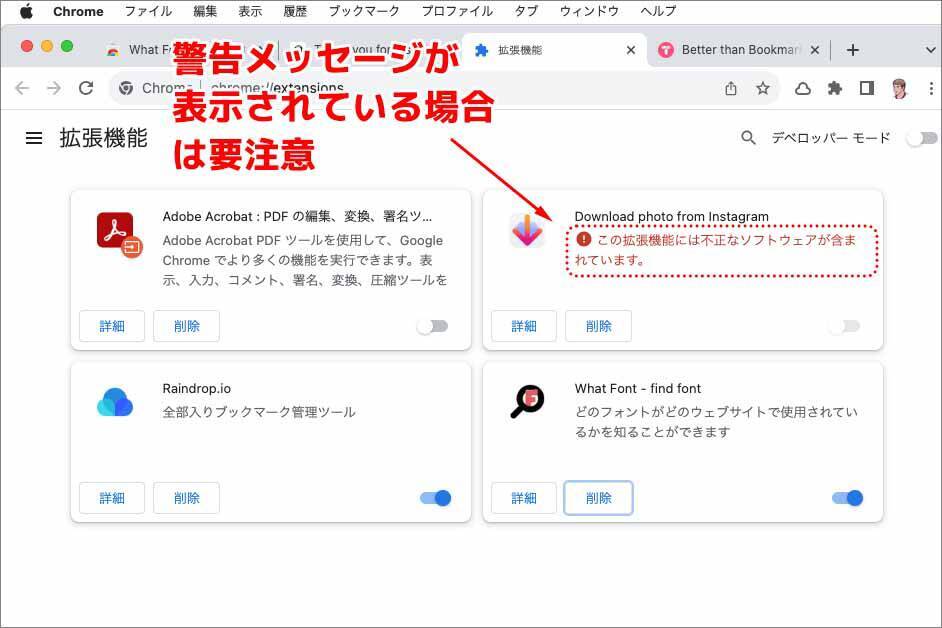
Task: Open the ファイル menu
Action: coord(148,11)
